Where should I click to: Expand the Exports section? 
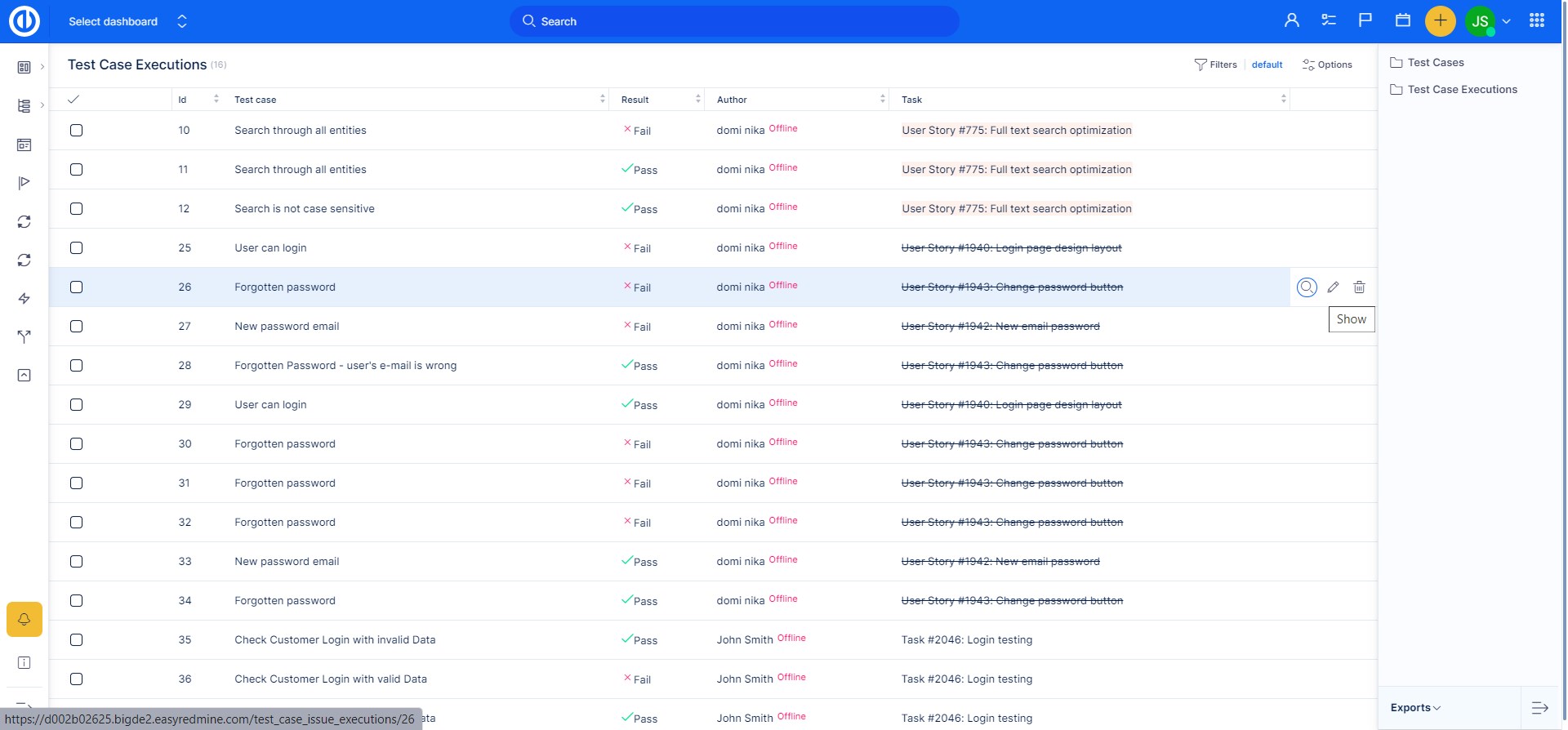[1415, 708]
